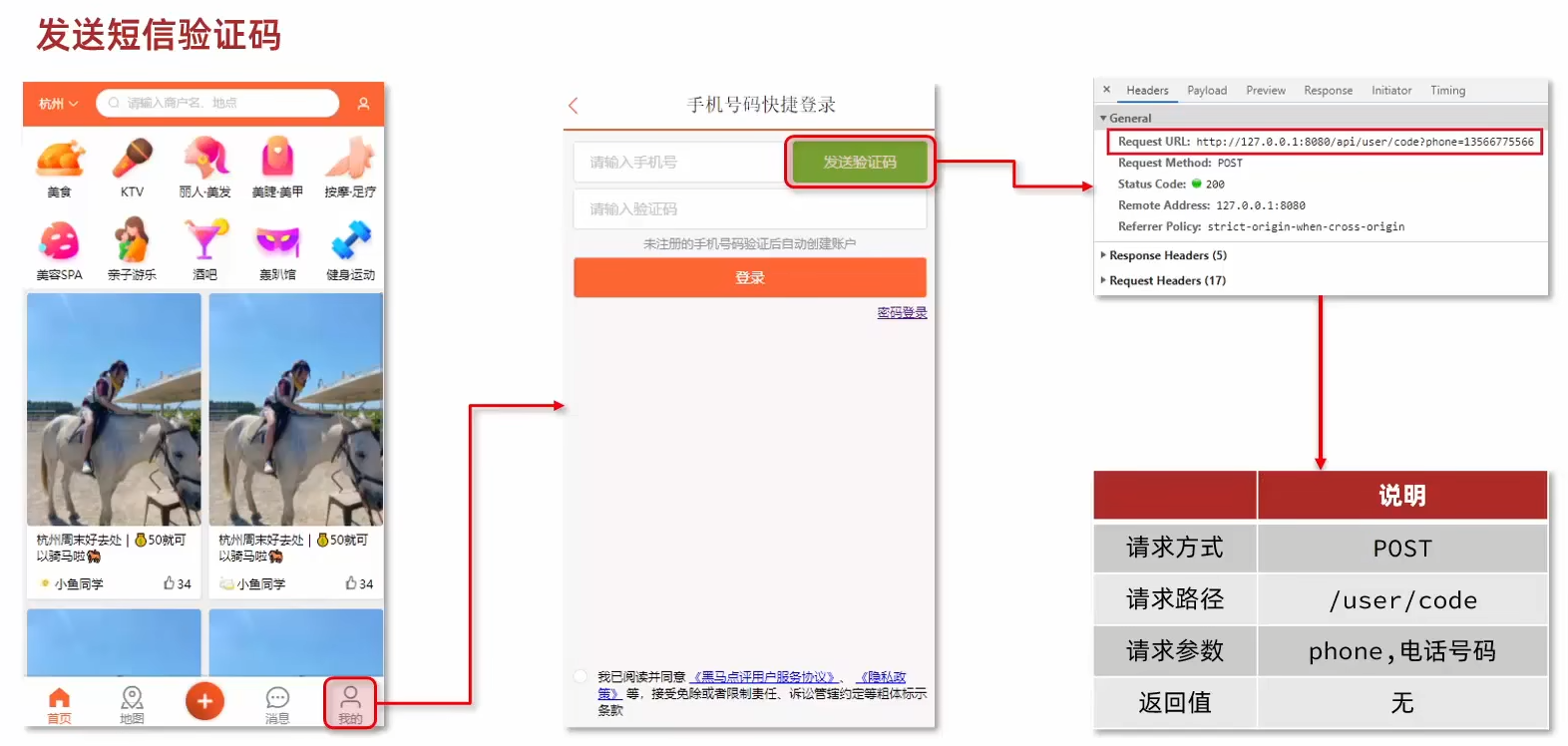Tap the orange plus publish button

coord(204,701)
